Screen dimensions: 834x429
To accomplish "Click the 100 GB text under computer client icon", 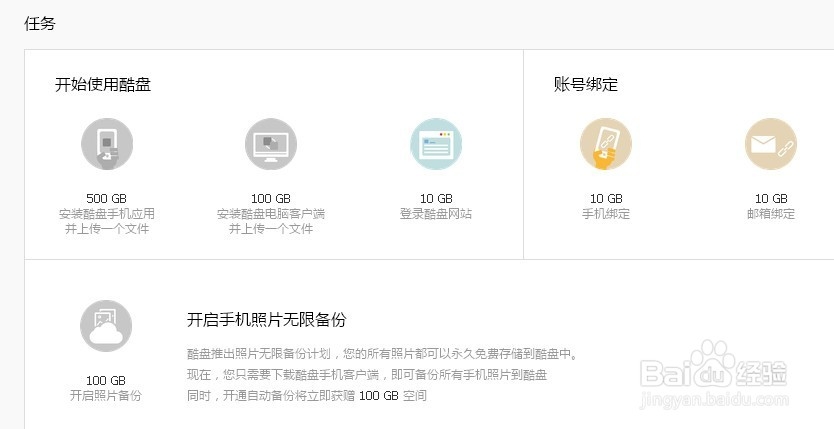I will (271, 199).
